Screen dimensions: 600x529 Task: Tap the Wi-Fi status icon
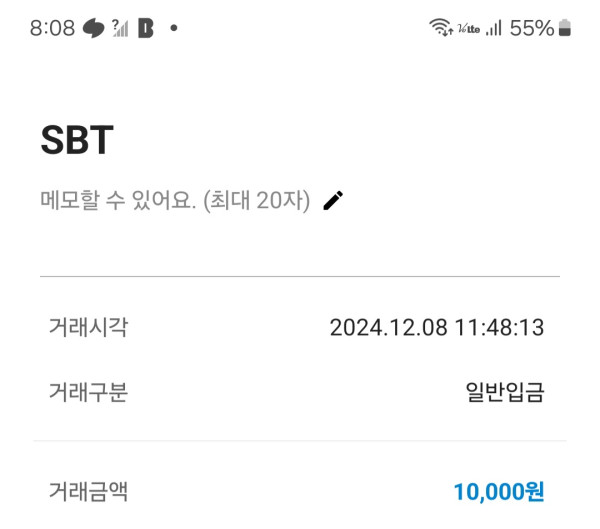coord(440,28)
